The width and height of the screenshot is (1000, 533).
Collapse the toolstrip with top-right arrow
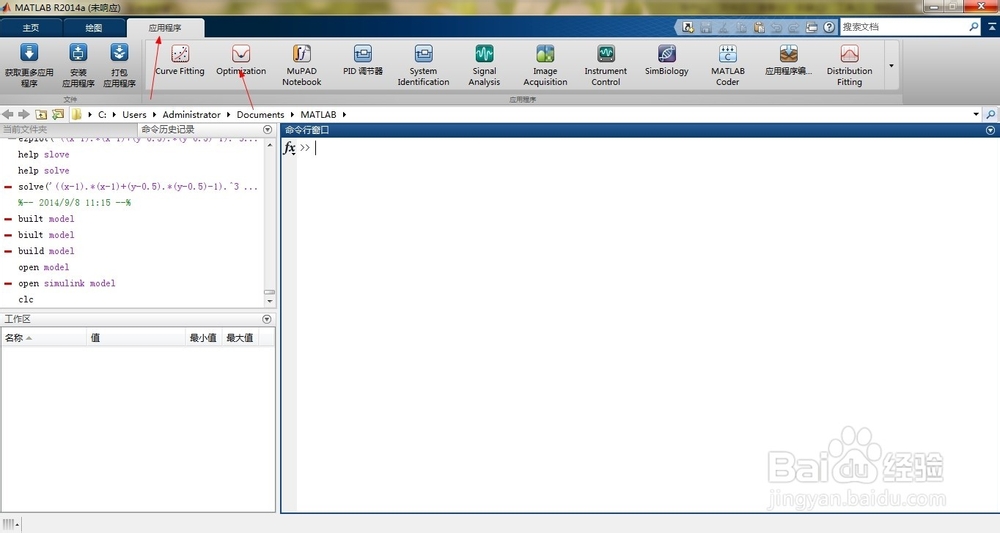coord(992,27)
